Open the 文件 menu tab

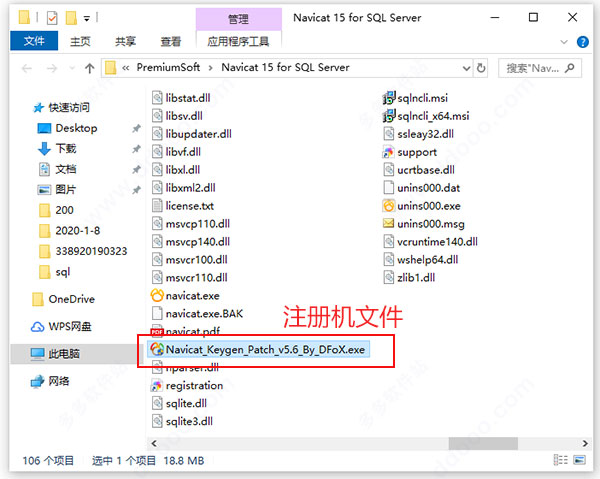tap(34, 41)
